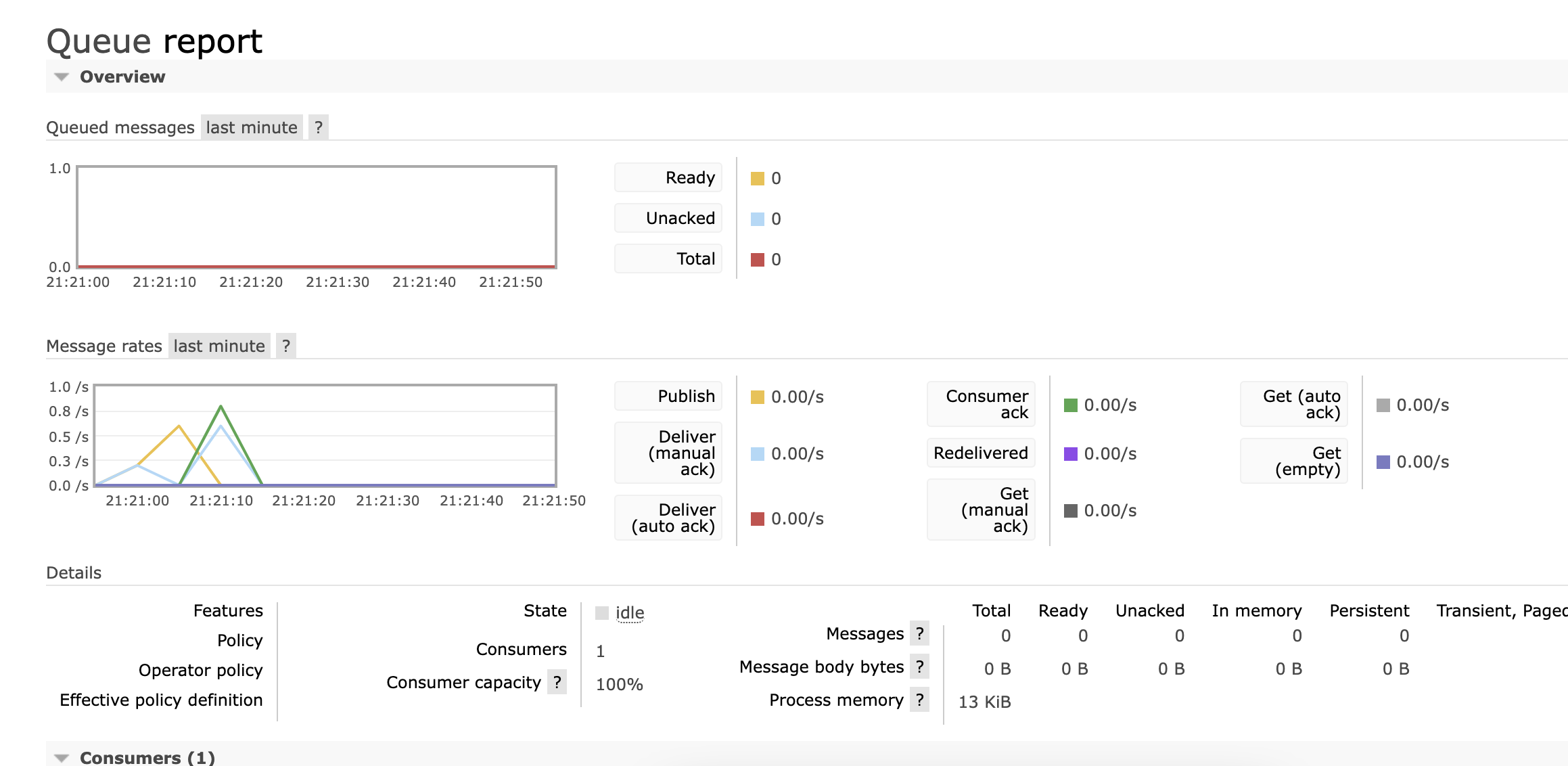Open Message body bytes help icon

pos(919,667)
